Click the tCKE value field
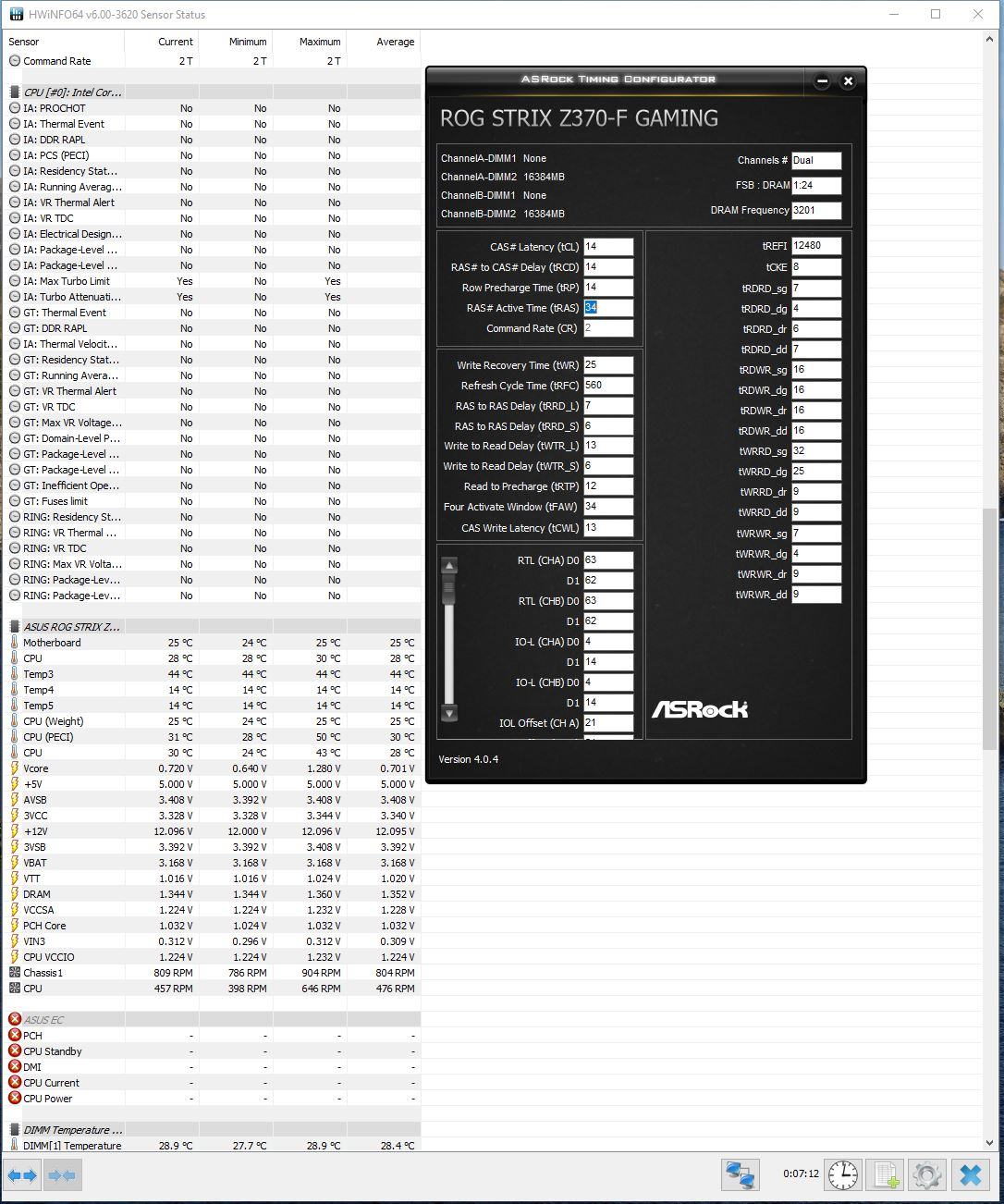Viewport: 1004px width, 1204px height. click(816, 267)
